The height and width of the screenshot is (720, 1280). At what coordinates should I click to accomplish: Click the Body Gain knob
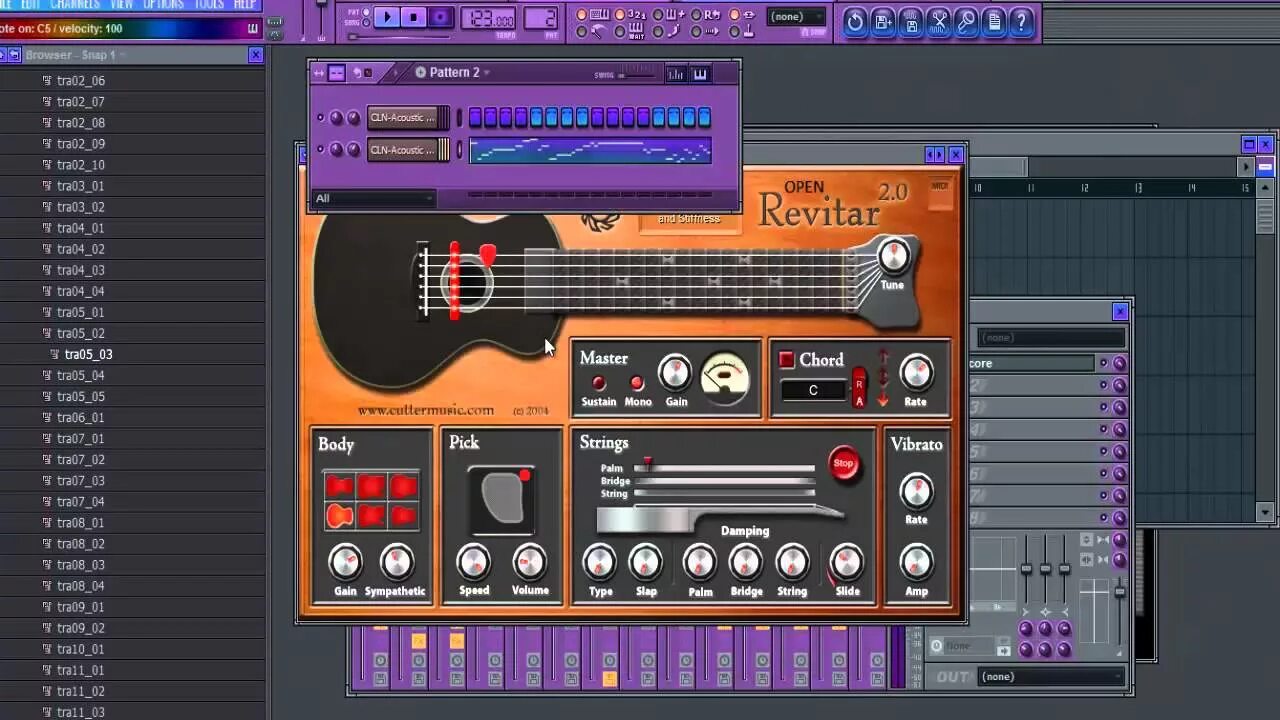(345, 563)
